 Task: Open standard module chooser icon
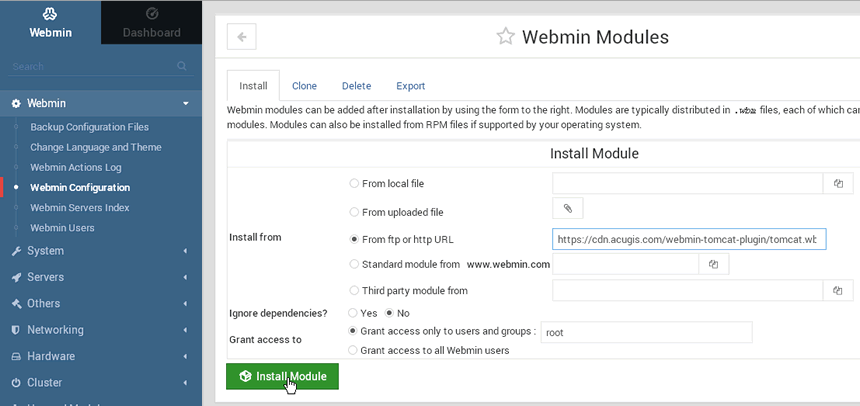pos(714,264)
